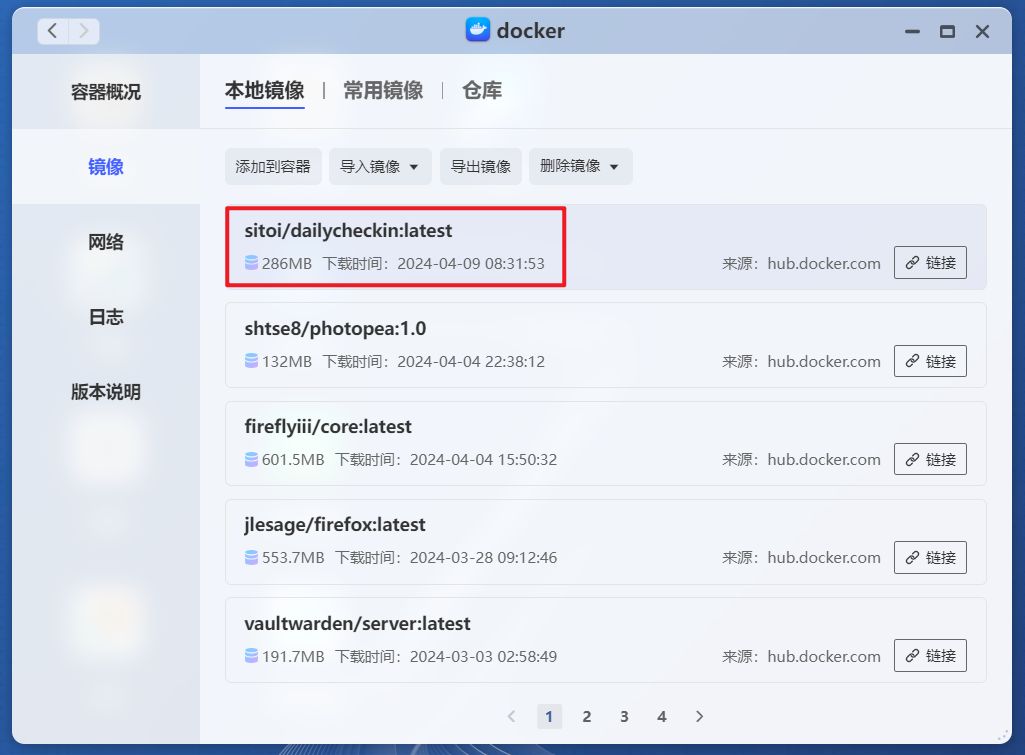
Task: Click the next page chevron in pagination
Action: [x=699, y=716]
